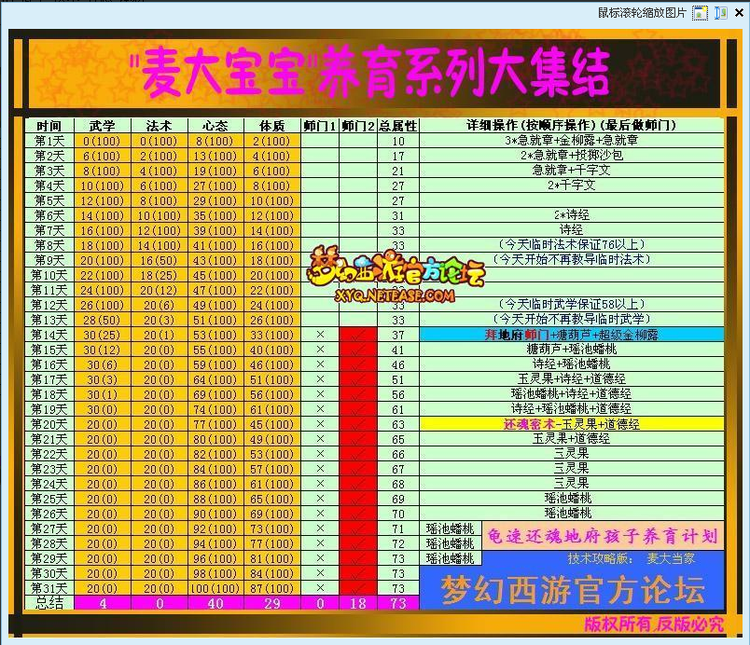Click the × mark in the 第20天 row

[319, 424]
